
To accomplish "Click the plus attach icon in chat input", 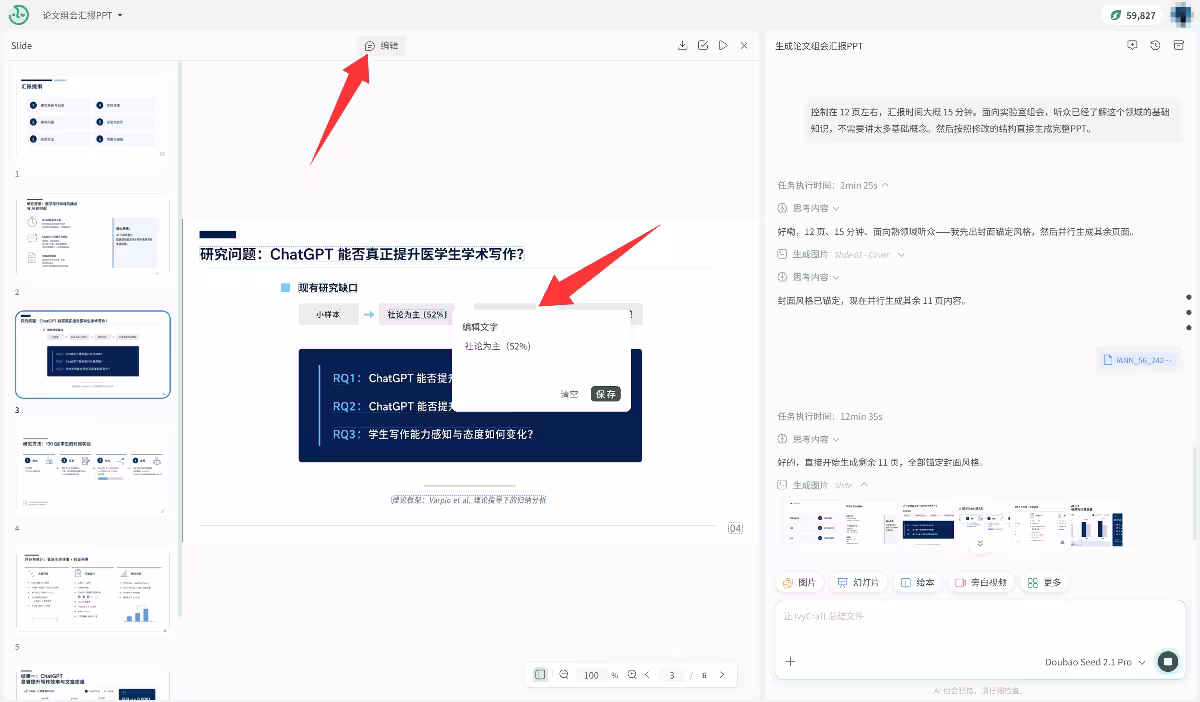I will pyautogui.click(x=790, y=661).
